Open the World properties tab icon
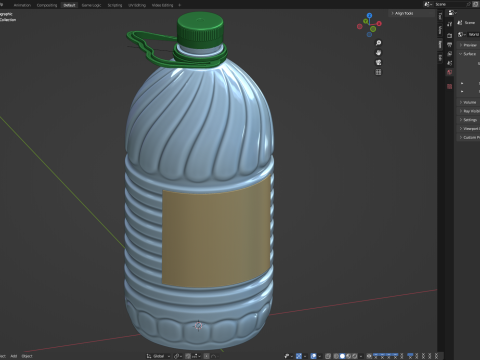 pyautogui.click(x=450, y=72)
